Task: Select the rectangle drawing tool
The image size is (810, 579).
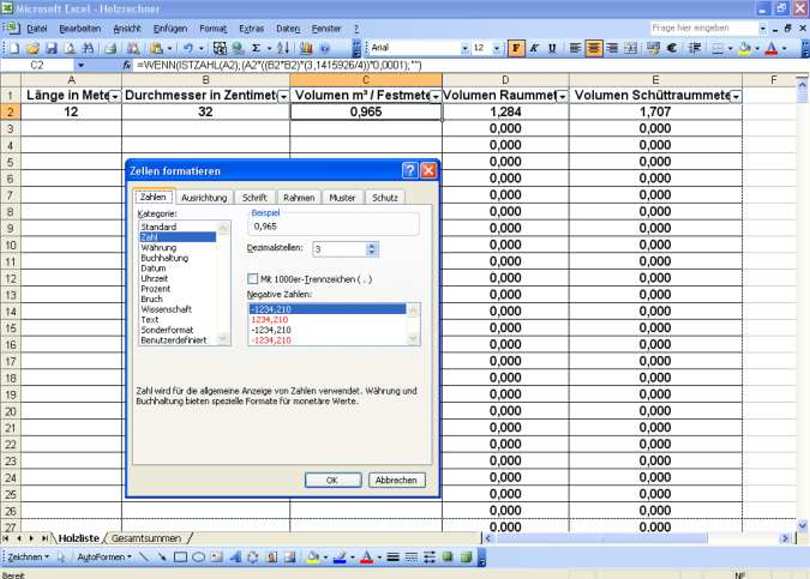Action: point(181,557)
